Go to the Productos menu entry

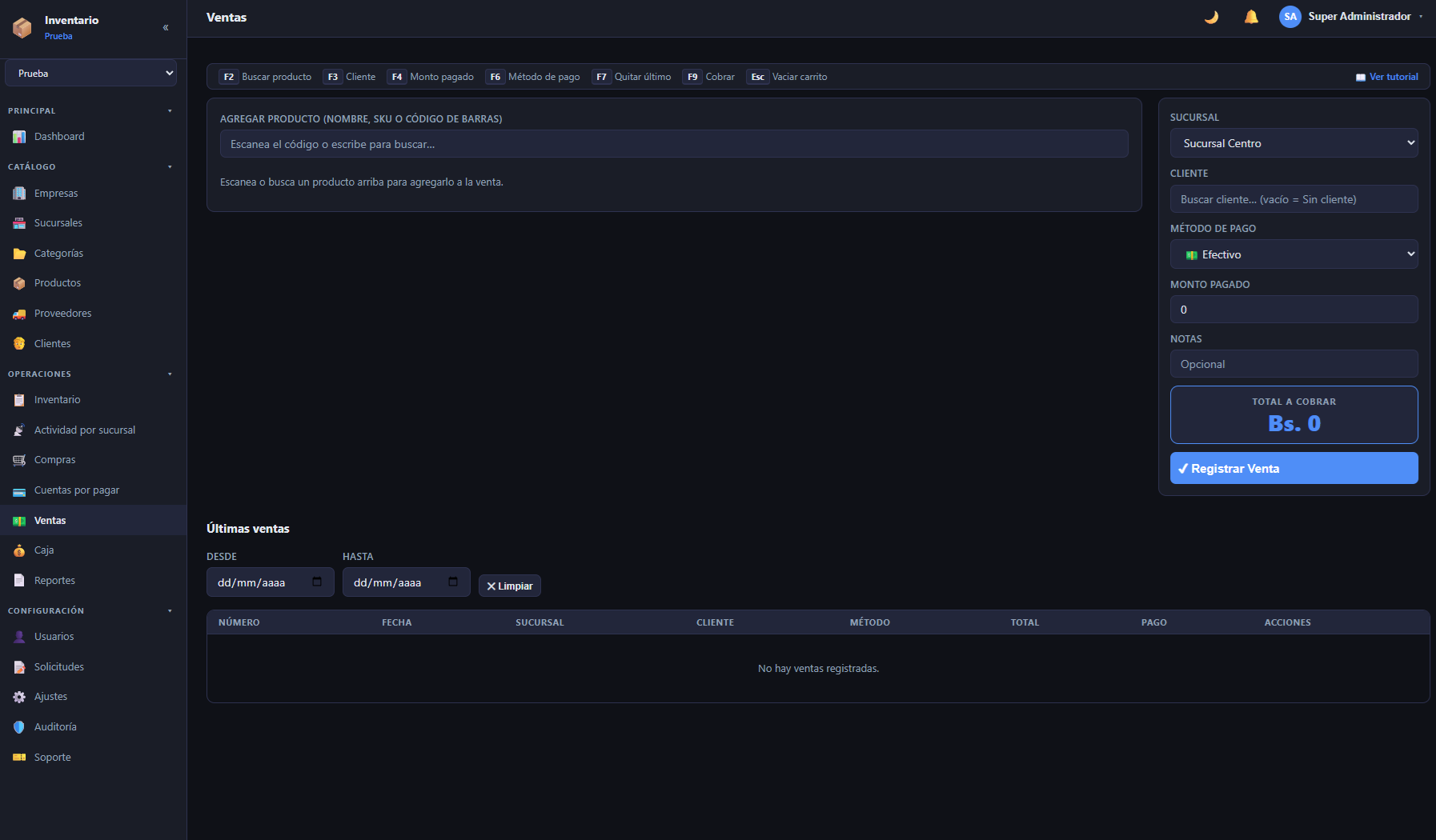(93, 283)
